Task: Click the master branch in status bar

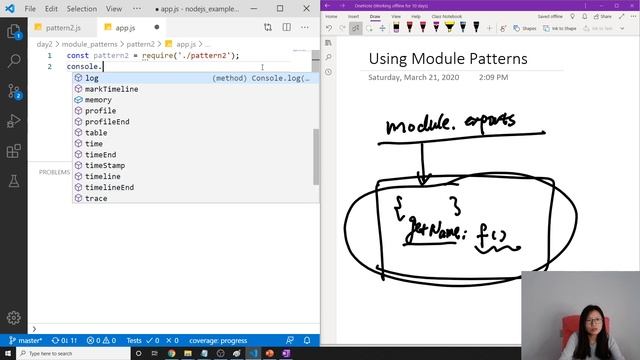Action: click(25, 340)
